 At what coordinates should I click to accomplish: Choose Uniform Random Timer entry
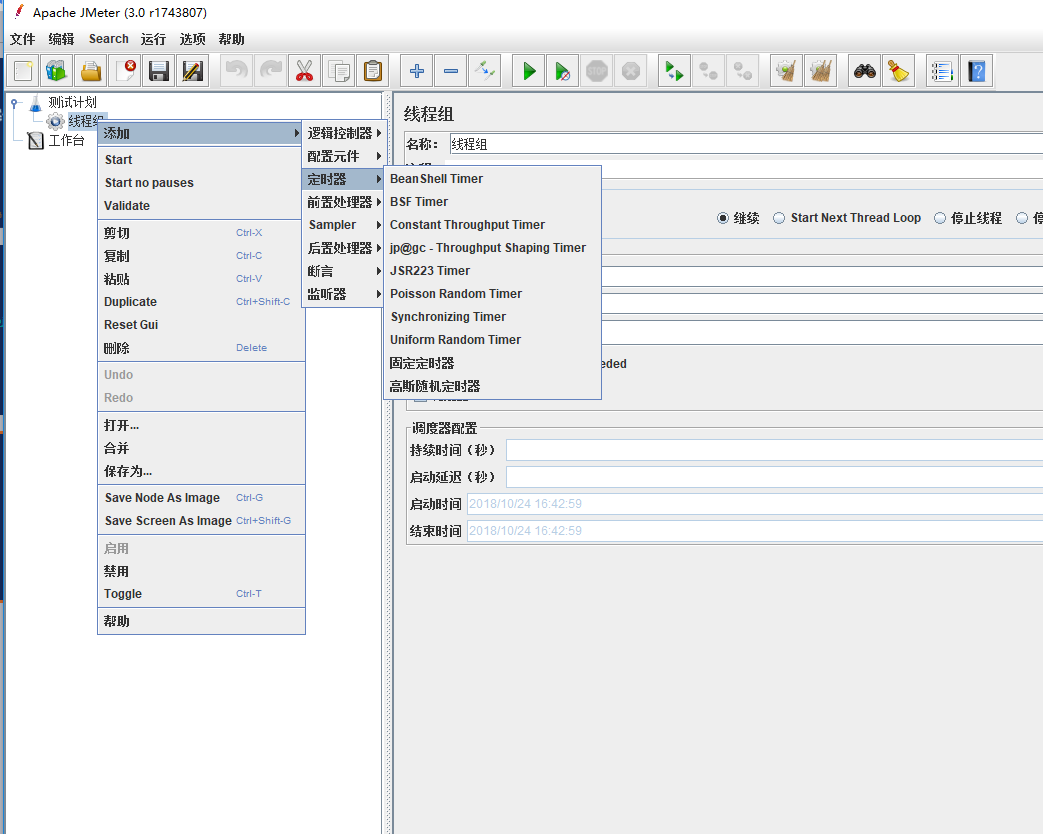(x=492, y=340)
